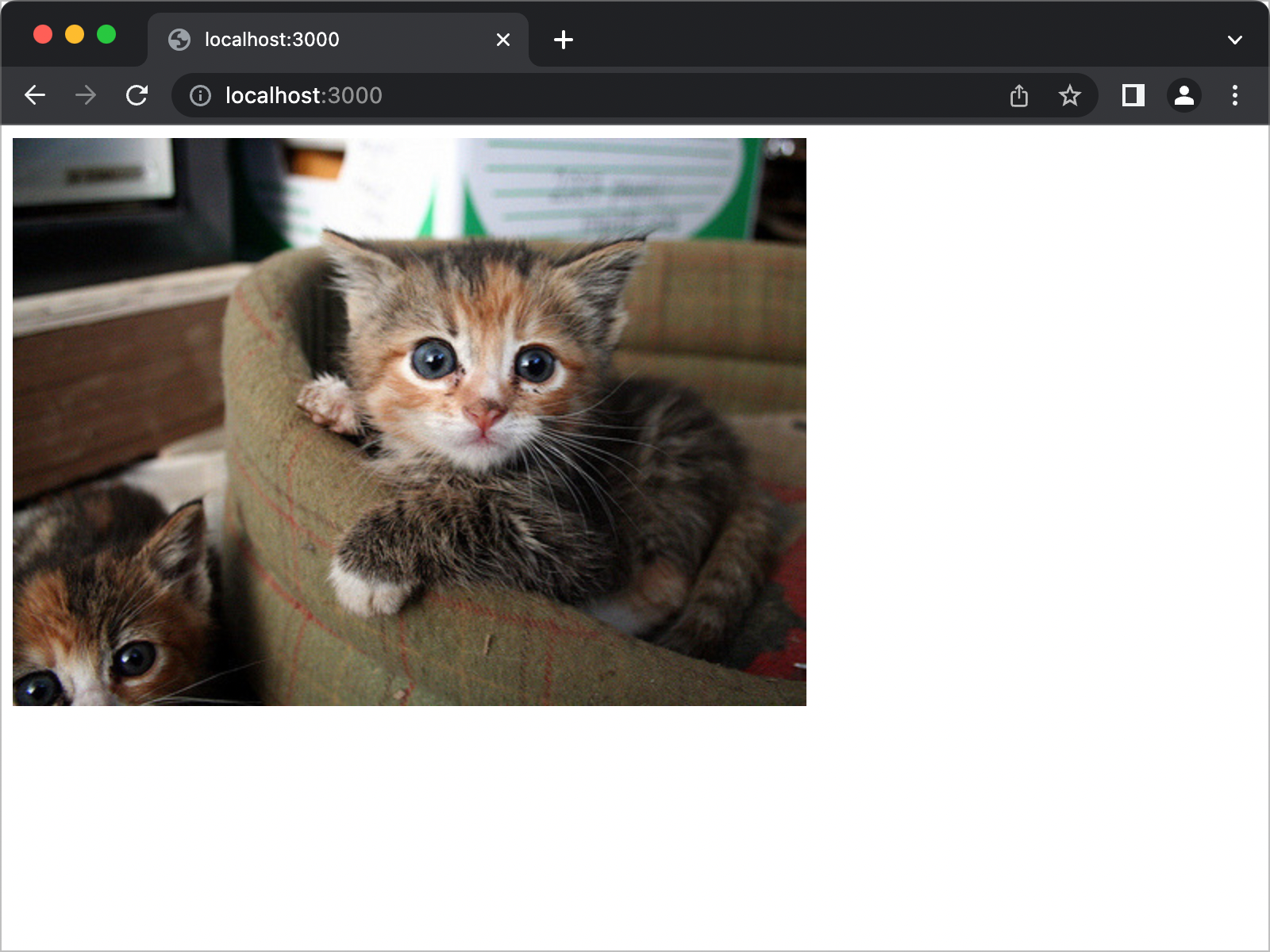Viewport: 1270px width, 952px height.
Task: Minimize window with yellow button
Action: (x=75, y=35)
